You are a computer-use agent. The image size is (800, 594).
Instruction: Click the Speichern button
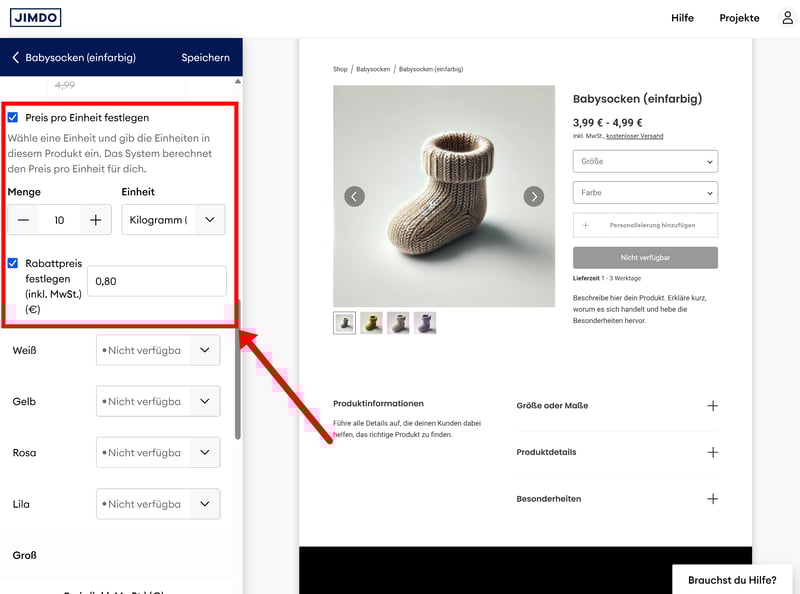pyautogui.click(x=205, y=58)
